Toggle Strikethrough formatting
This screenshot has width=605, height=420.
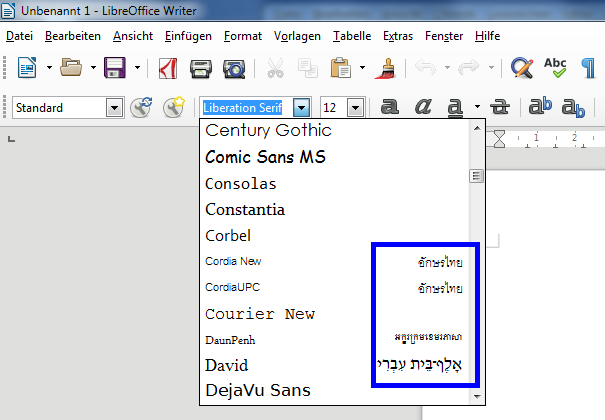click(500, 106)
